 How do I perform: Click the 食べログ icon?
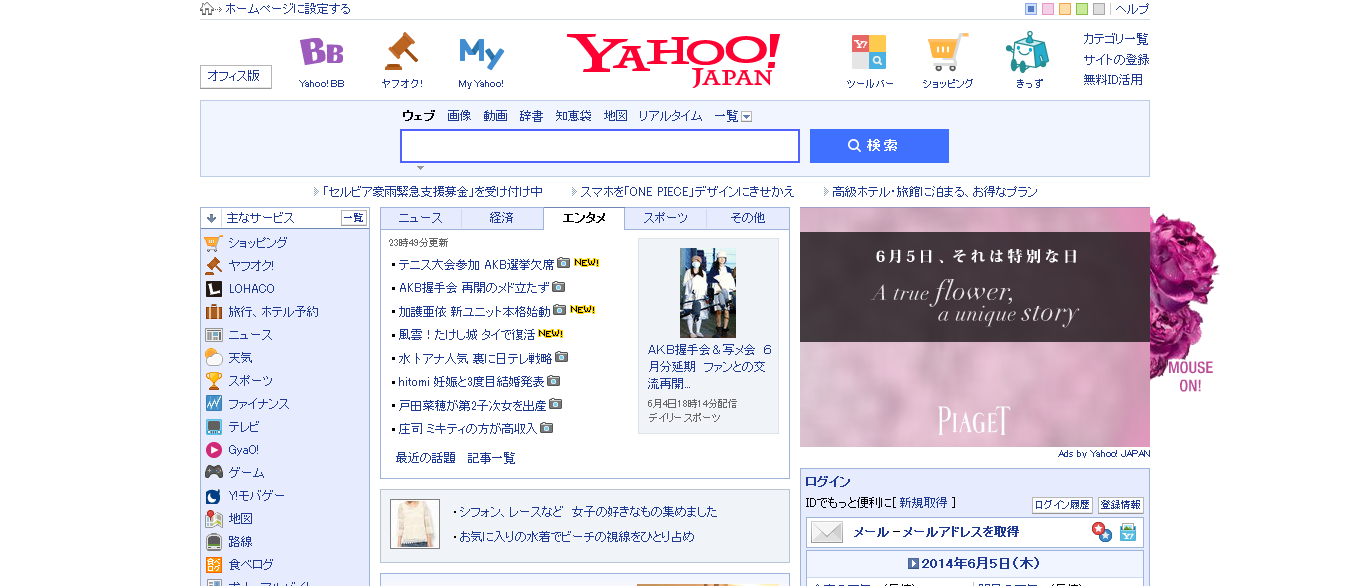213,565
